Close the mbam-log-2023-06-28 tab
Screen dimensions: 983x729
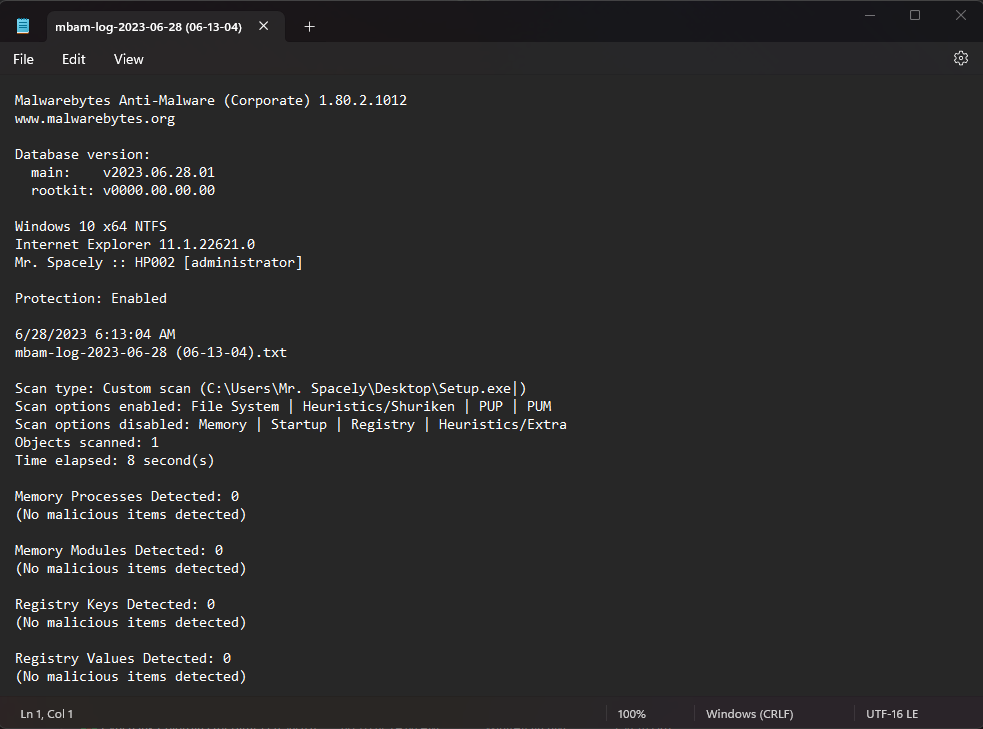click(x=264, y=26)
